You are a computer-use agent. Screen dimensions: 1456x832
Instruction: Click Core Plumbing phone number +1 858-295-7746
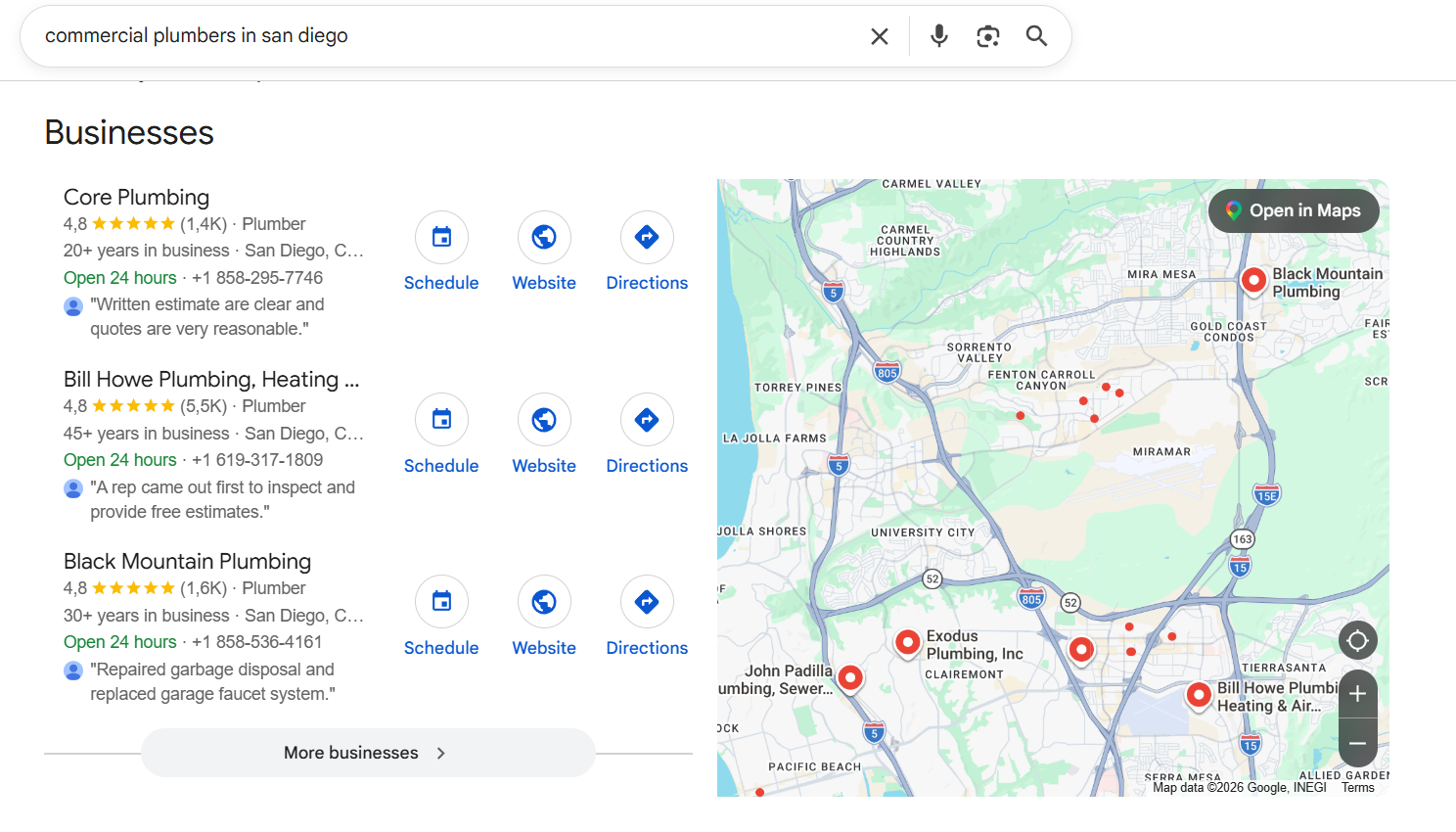(x=257, y=278)
